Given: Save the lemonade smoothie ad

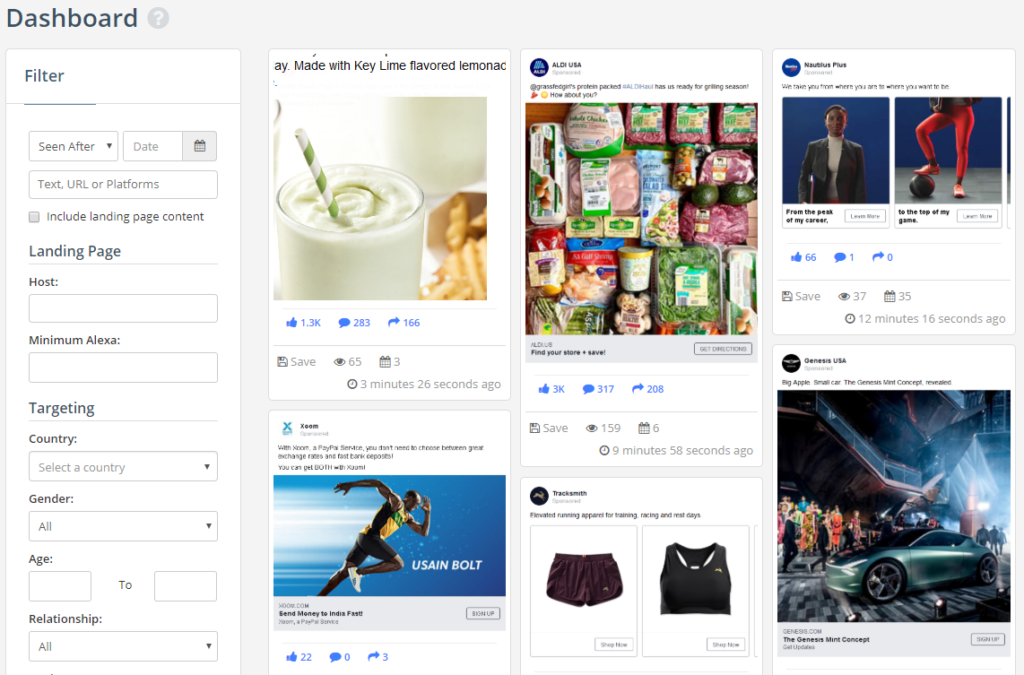Looking at the screenshot, I should coord(297,361).
